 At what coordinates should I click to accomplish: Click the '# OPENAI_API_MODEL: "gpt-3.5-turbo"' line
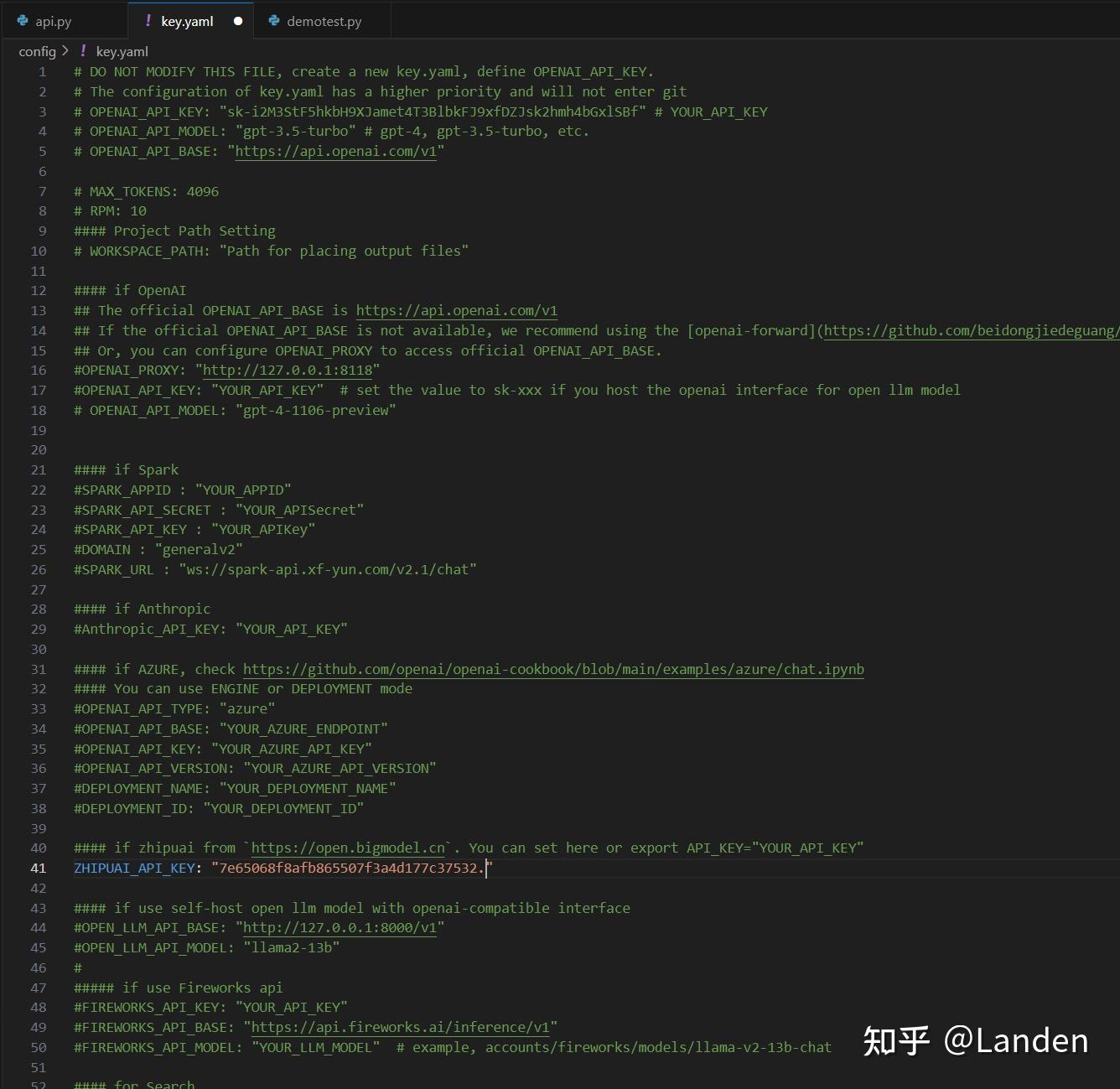[x=331, y=131]
